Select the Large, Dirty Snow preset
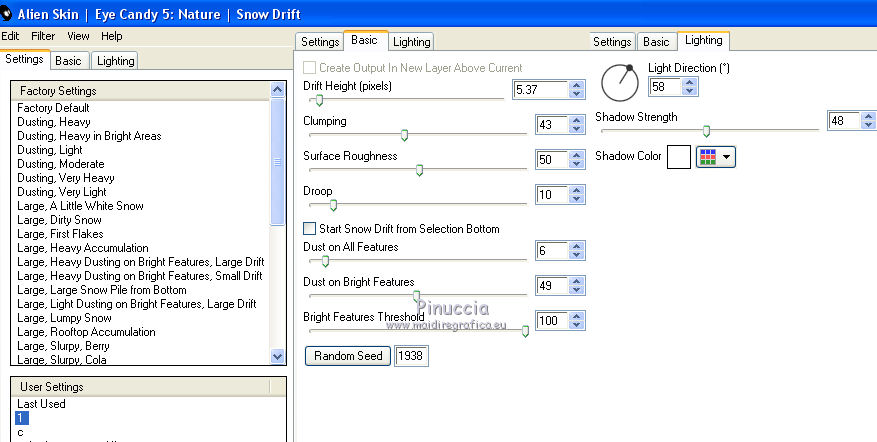Screen dimensions: 877x442 click(59, 220)
